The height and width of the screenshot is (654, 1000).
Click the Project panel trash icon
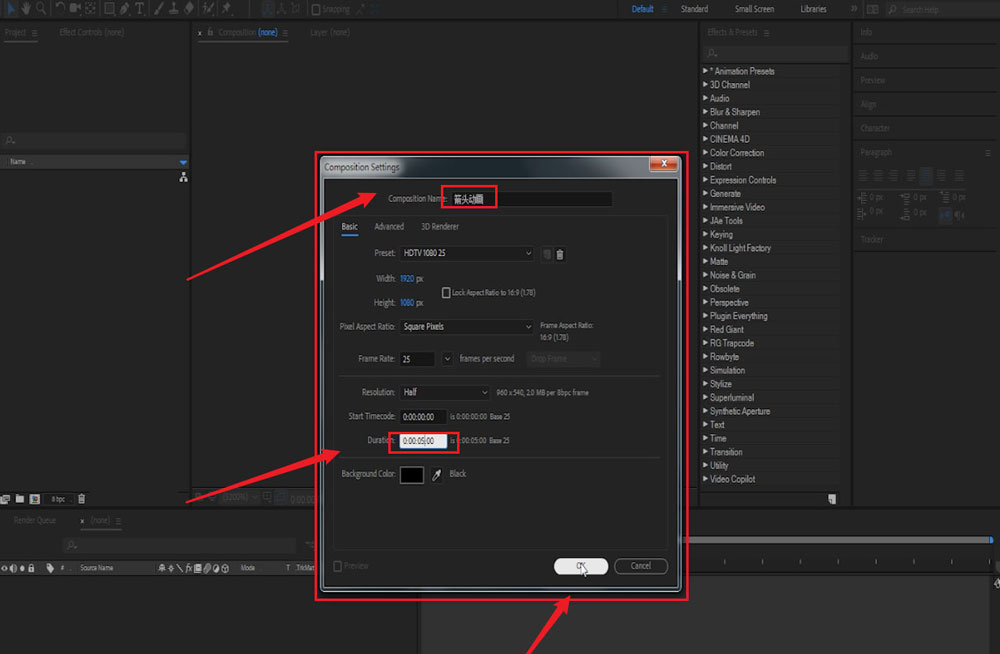tap(82, 498)
